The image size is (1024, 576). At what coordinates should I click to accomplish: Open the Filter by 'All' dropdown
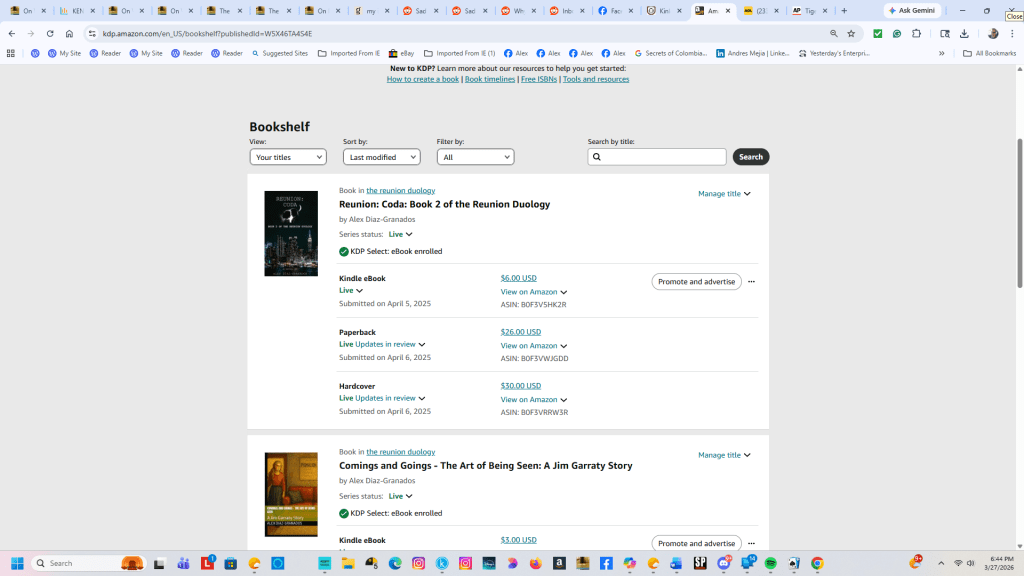pyautogui.click(x=475, y=157)
